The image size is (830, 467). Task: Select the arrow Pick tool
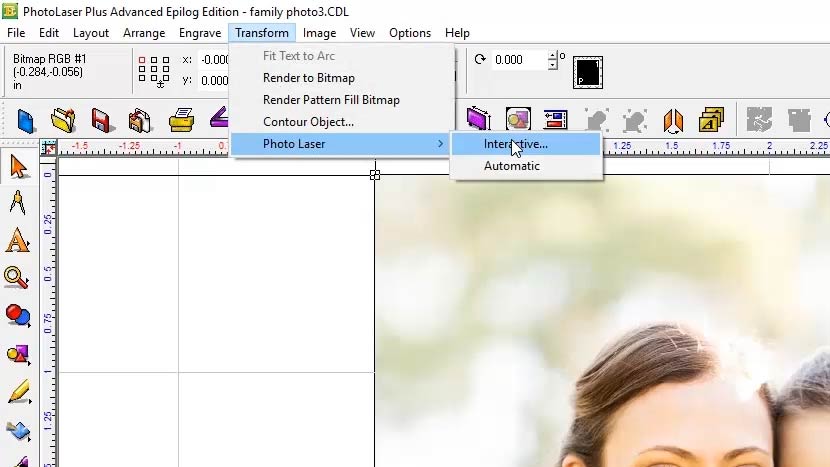[18, 165]
